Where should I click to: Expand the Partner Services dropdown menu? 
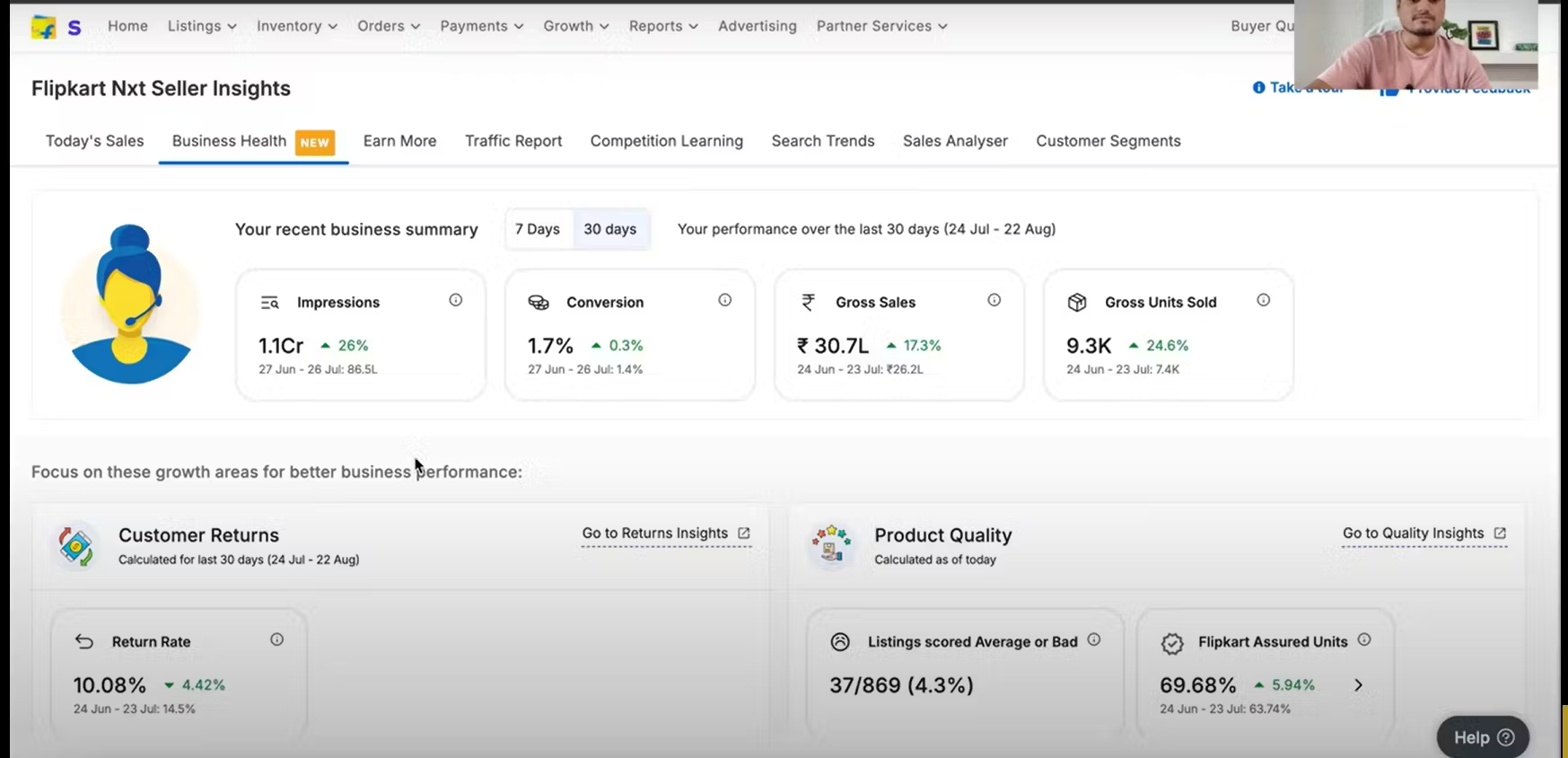click(882, 26)
